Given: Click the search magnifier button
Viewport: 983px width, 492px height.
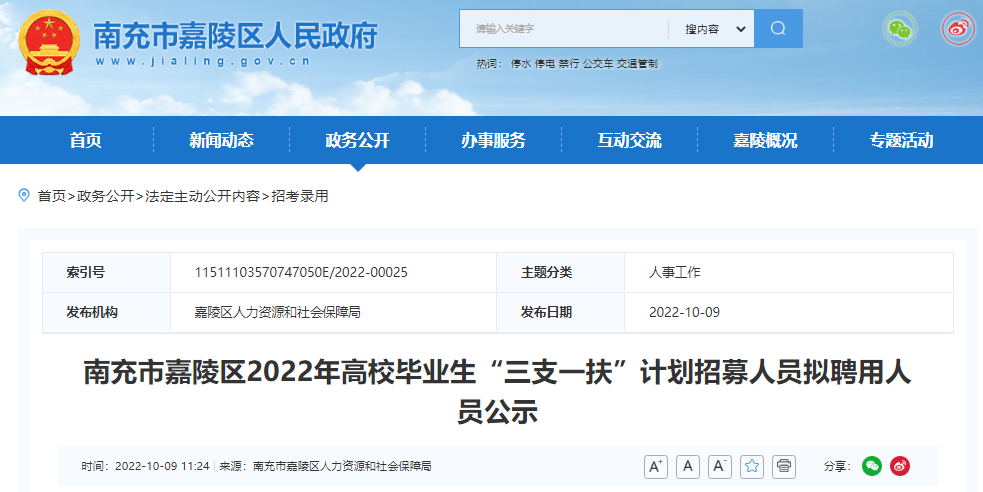Looking at the screenshot, I should coord(778,29).
